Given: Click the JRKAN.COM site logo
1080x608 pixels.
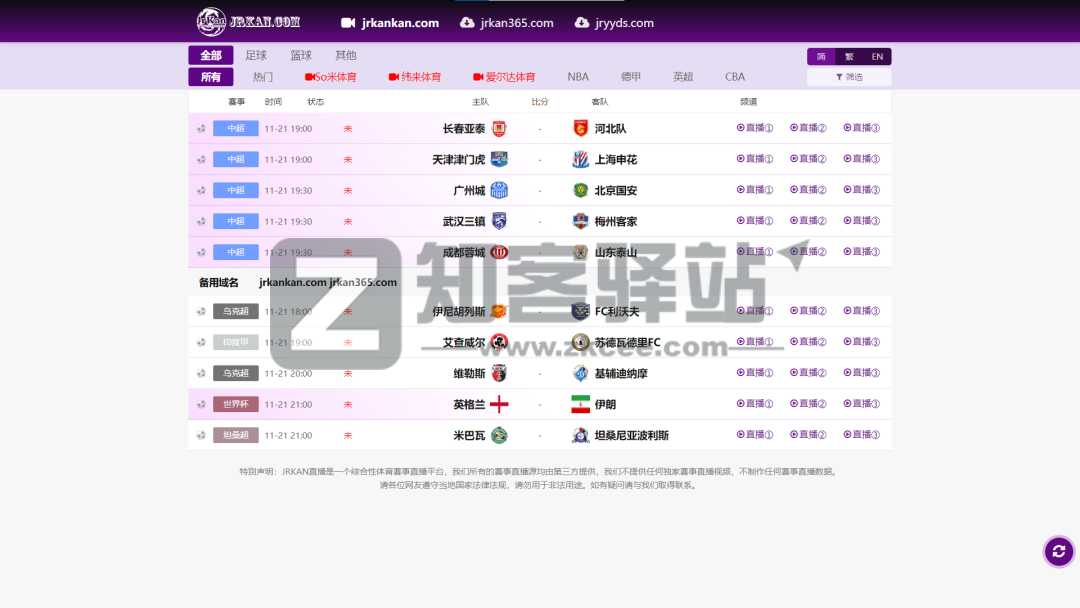Looking at the screenshot, I should [x=210, y=21].
